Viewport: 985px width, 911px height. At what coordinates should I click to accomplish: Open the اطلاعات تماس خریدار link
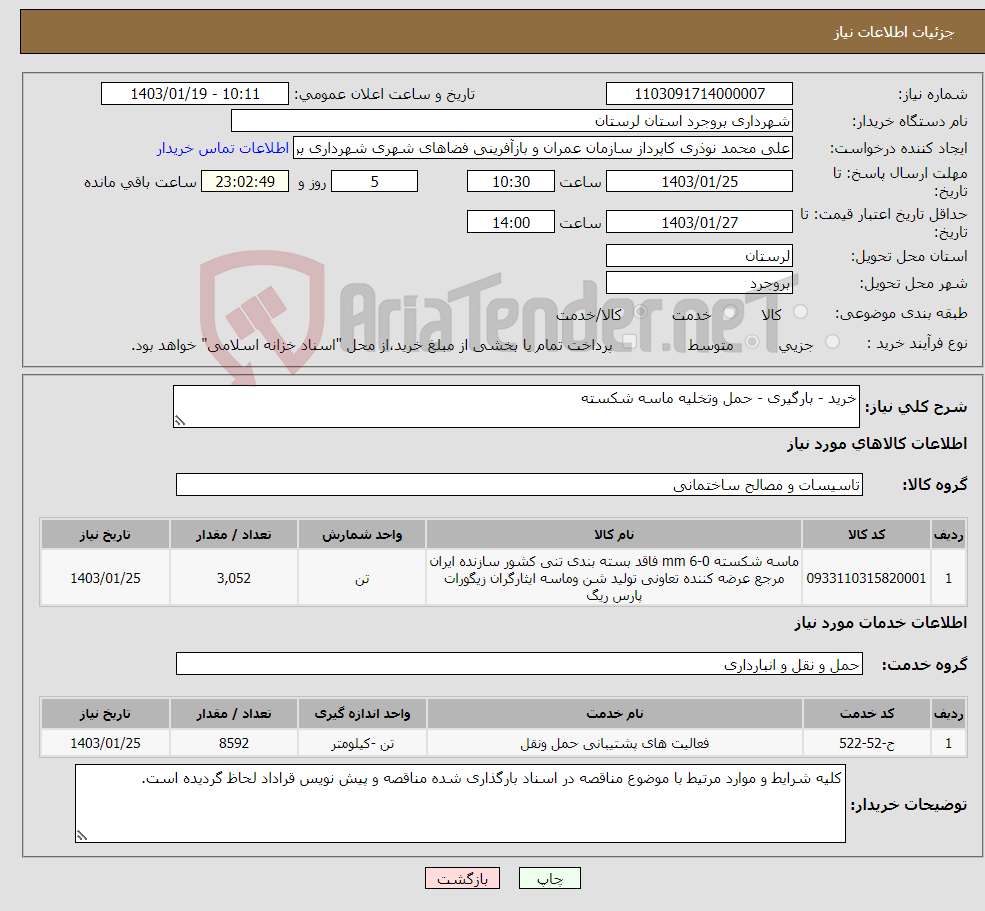(222, 148)
